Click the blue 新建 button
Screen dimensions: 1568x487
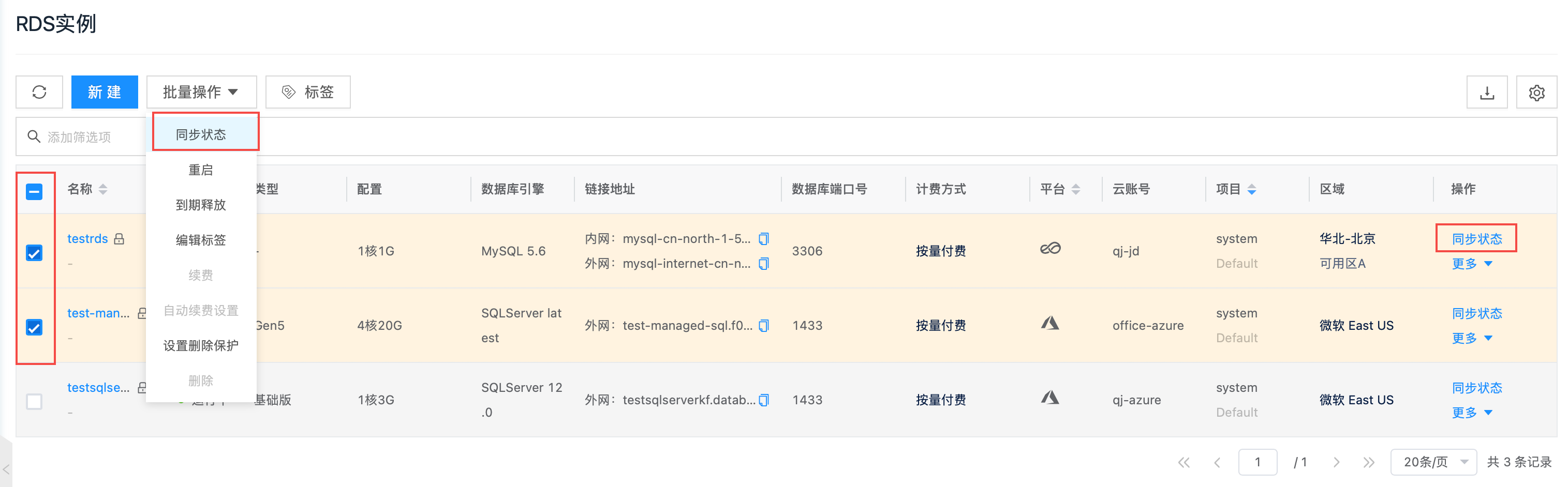104,92
